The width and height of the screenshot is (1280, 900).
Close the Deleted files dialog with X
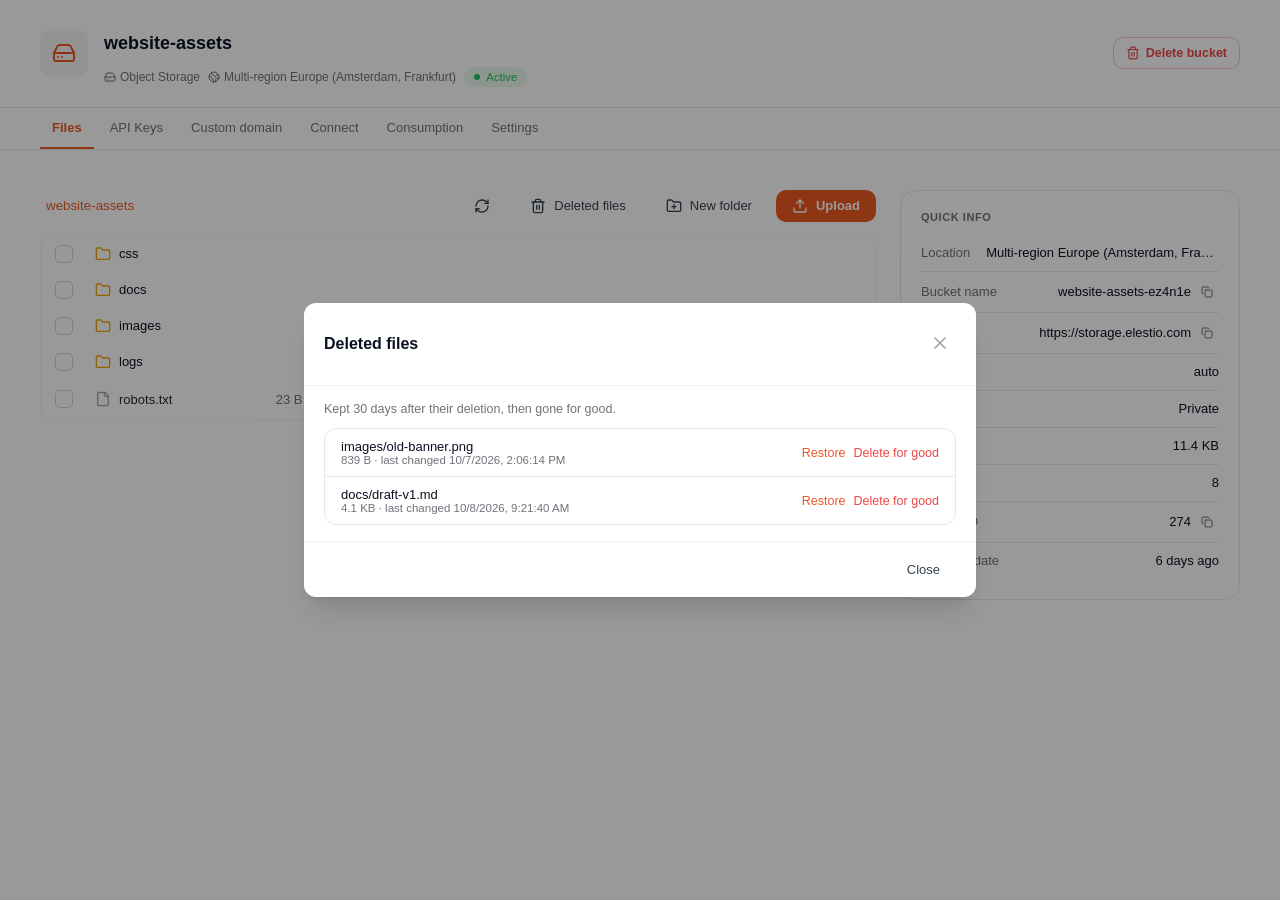pos(940,343)
